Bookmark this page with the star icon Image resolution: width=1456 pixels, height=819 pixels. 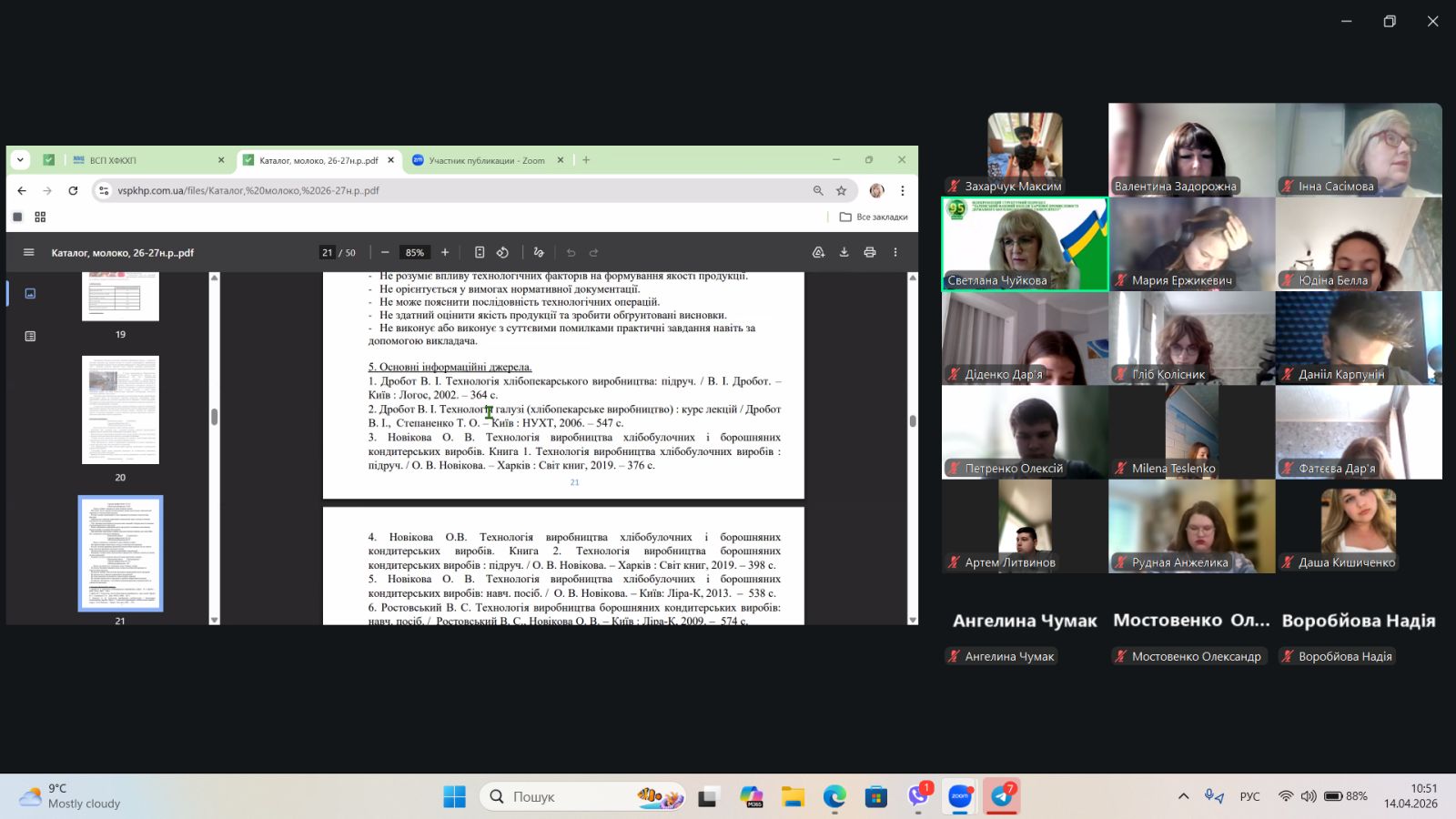click(x=842, y=191)
